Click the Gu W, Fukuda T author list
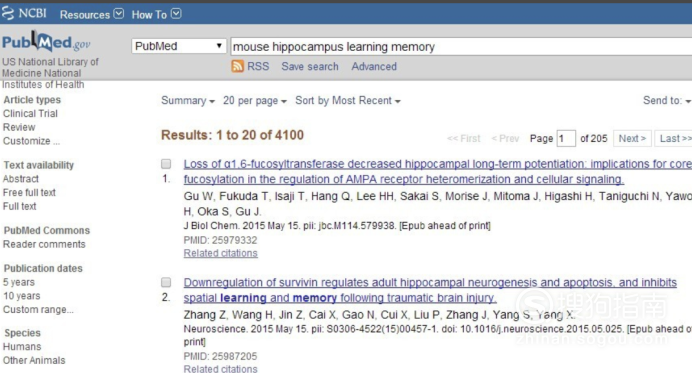Viewport: 692px width, 373px height. click(x=438, y=204)
